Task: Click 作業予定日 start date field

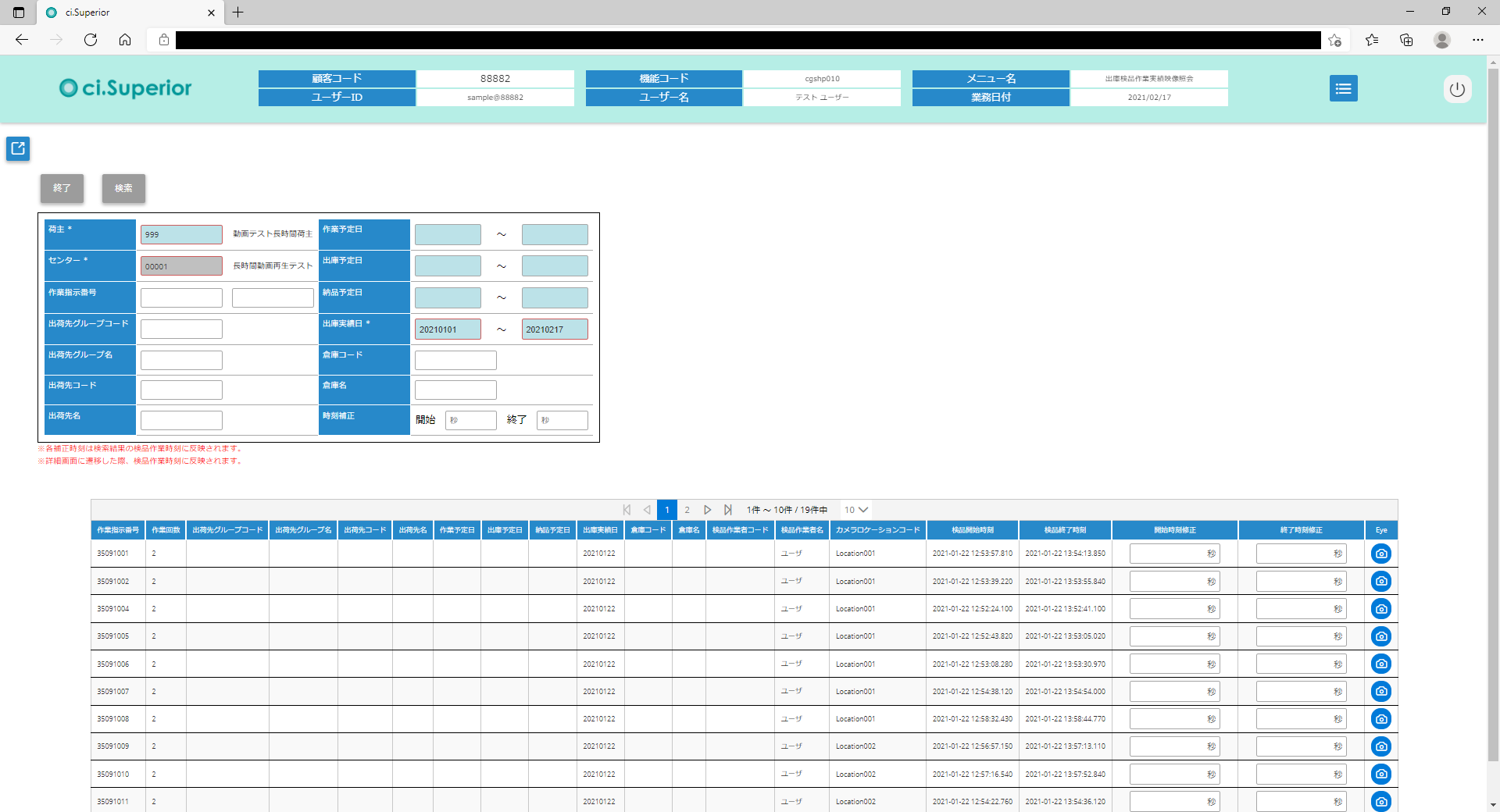Action: pos(448,234)
